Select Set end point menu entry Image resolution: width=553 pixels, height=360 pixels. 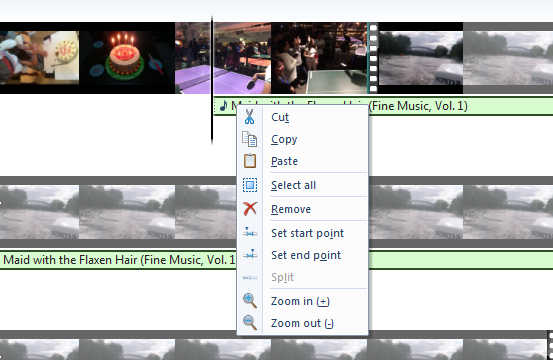(x=302, y=255)
